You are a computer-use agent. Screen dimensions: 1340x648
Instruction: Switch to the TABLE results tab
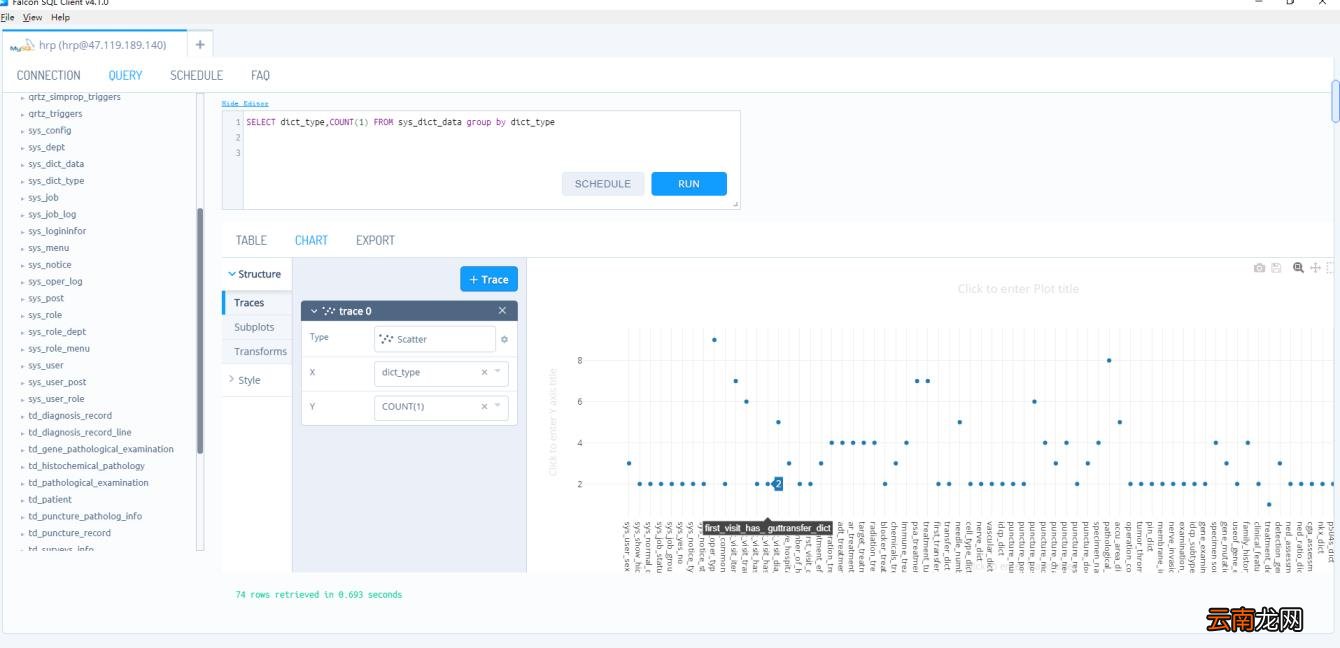[x=251, y=240]
